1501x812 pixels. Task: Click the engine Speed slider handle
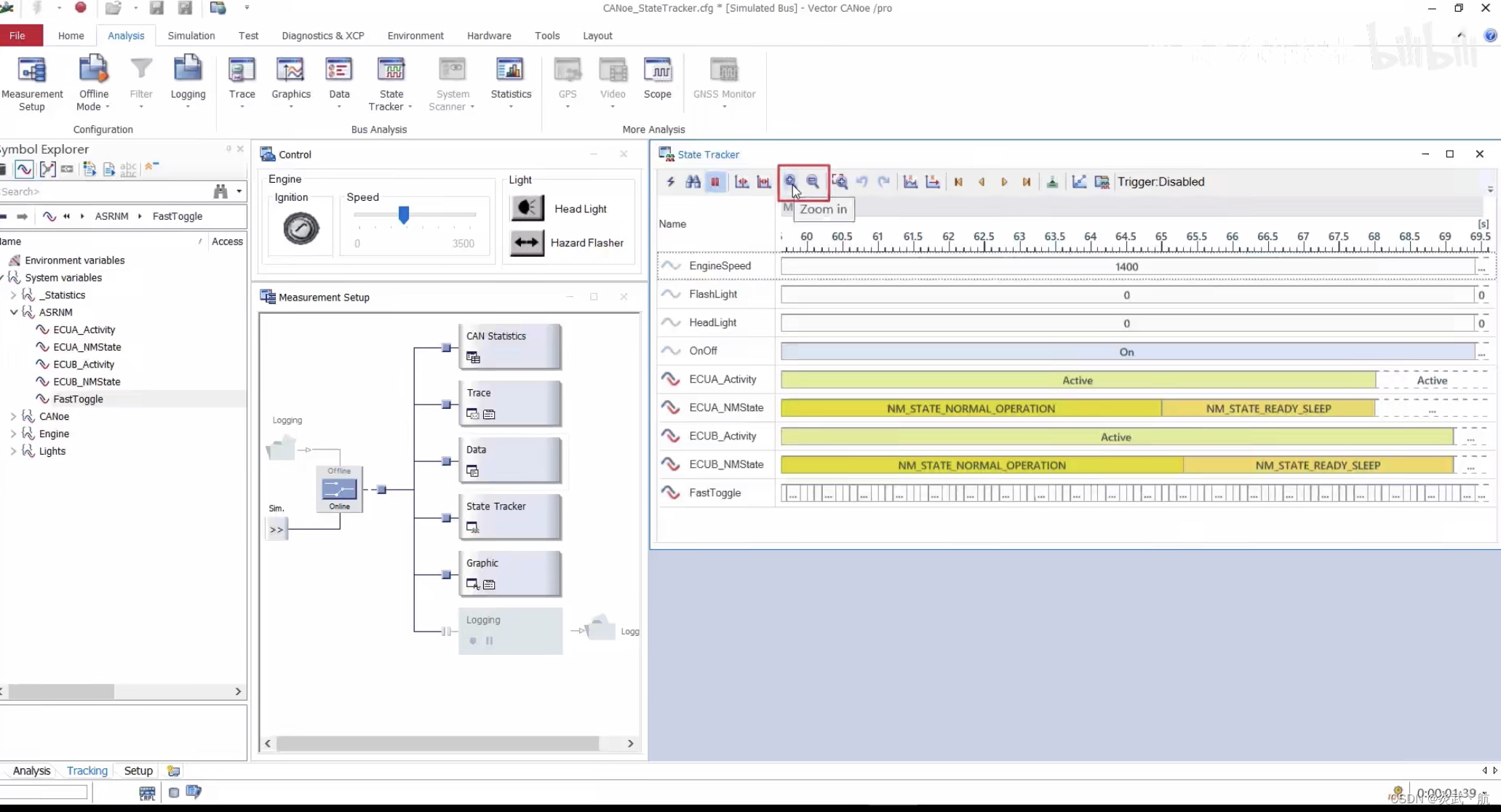click(x=404, y=215)
